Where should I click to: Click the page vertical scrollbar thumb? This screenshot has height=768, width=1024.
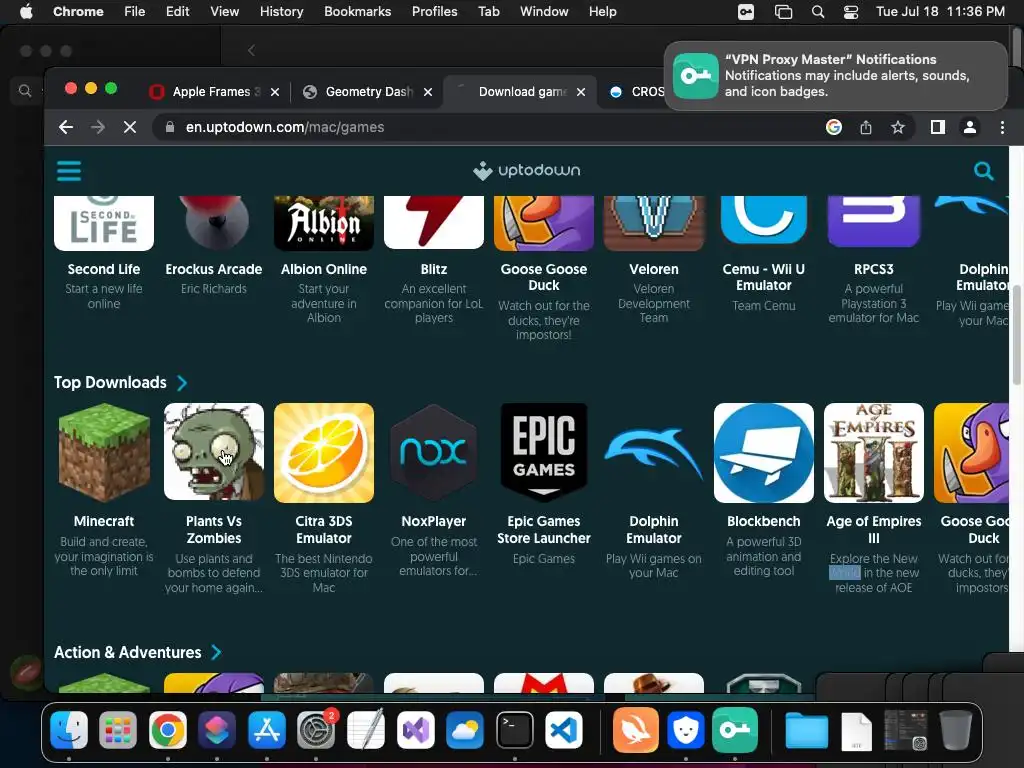click(x=1016, y=333)
